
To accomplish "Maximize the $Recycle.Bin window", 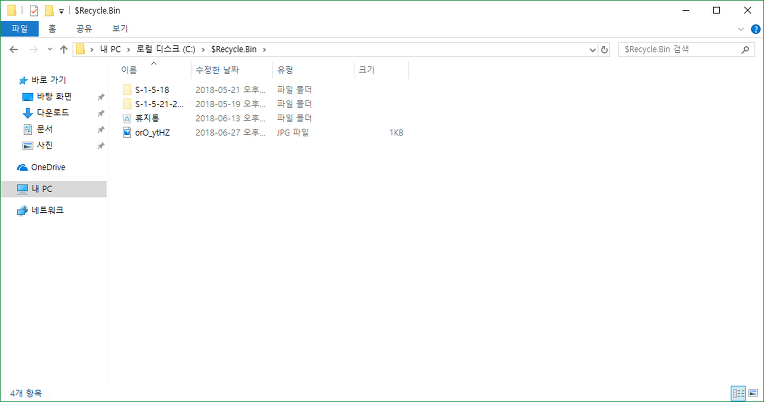I will [x=716, y=10].
